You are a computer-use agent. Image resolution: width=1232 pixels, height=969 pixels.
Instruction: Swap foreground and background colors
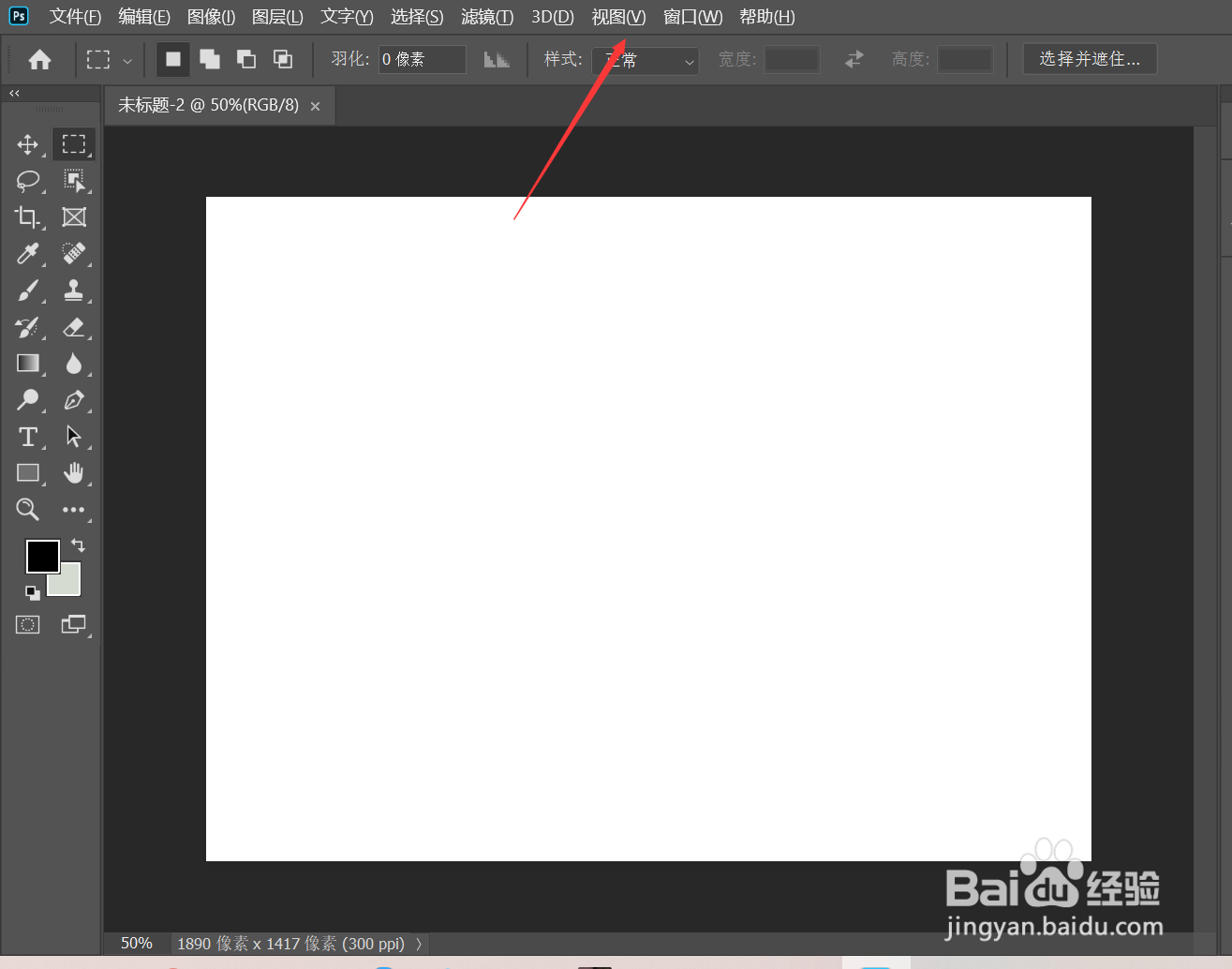pos(78,545)
